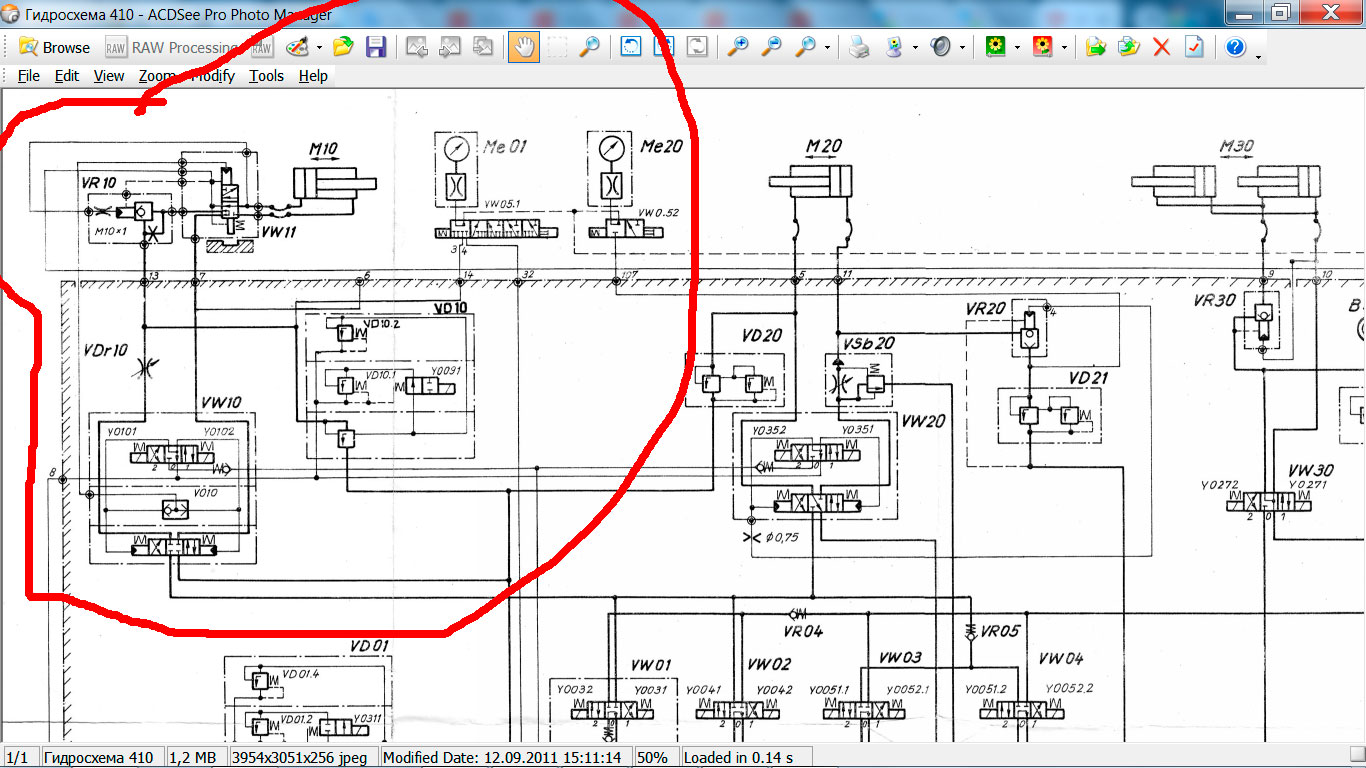The height and width of the screenshot is (768, 1366).
Task: Open the speaker audio dropdown arrow
Action: (962, 48)
